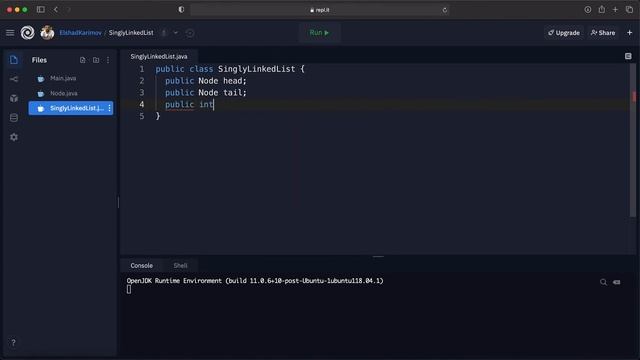Switch to the Console tab
This screenshot has height=360, width=640.
point(142,266)
